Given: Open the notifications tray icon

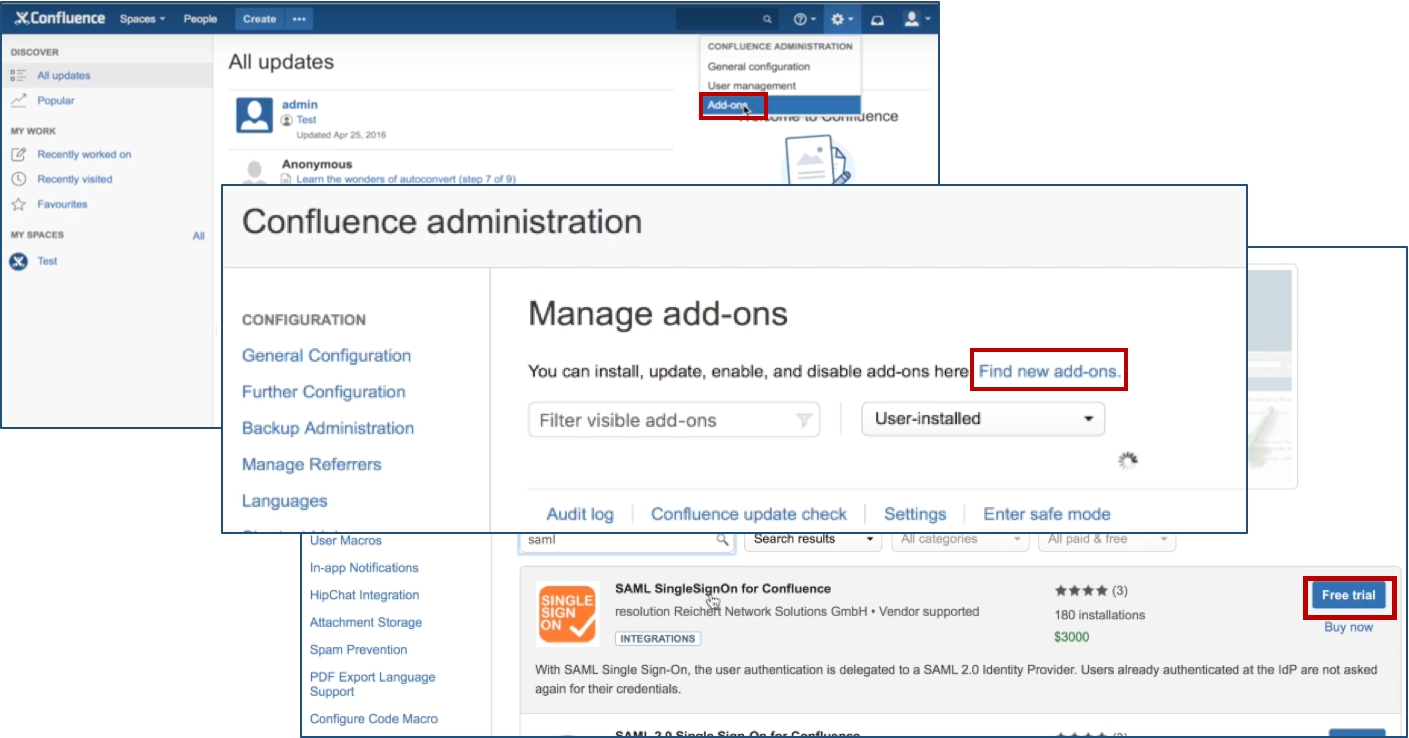Looking at the screenshot, I should (x=877, y=19).
